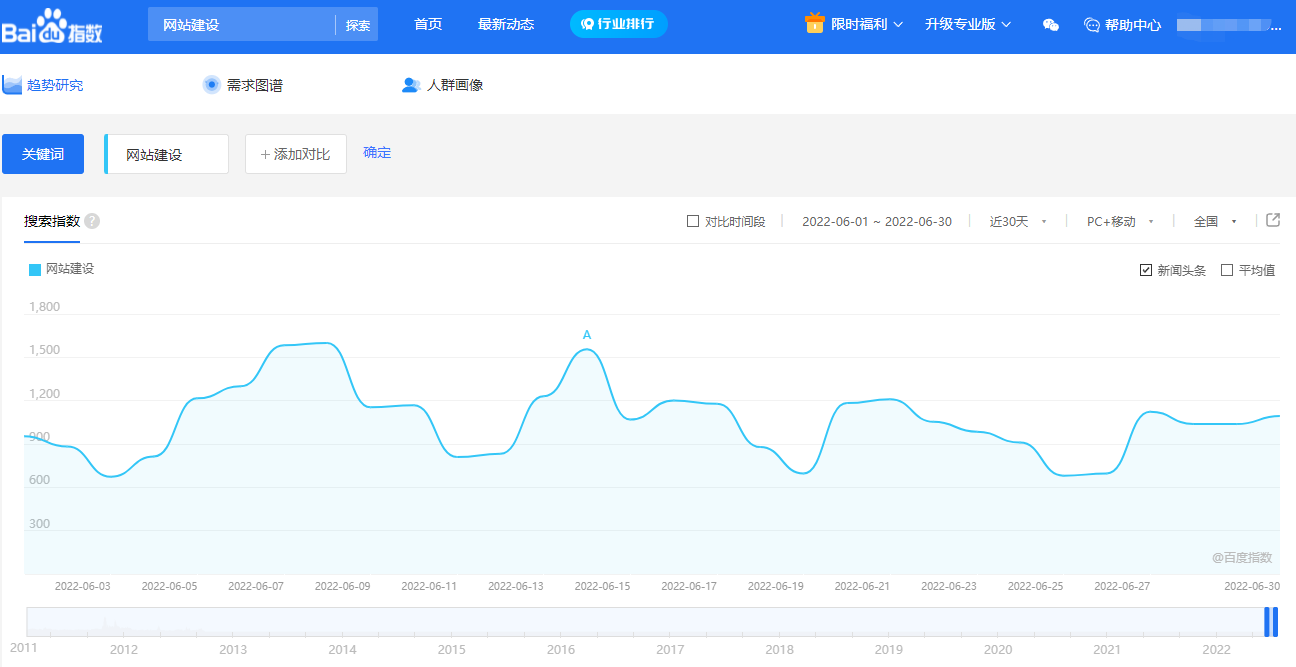
Task: Expand the 全国 region dropdown
Action: (x=1210, y=221)
